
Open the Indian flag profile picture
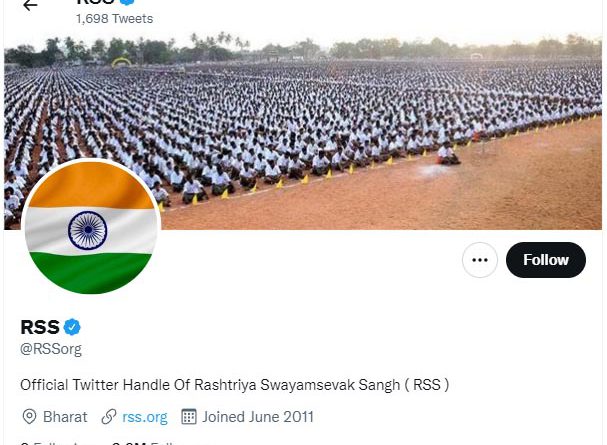(91, 228)
